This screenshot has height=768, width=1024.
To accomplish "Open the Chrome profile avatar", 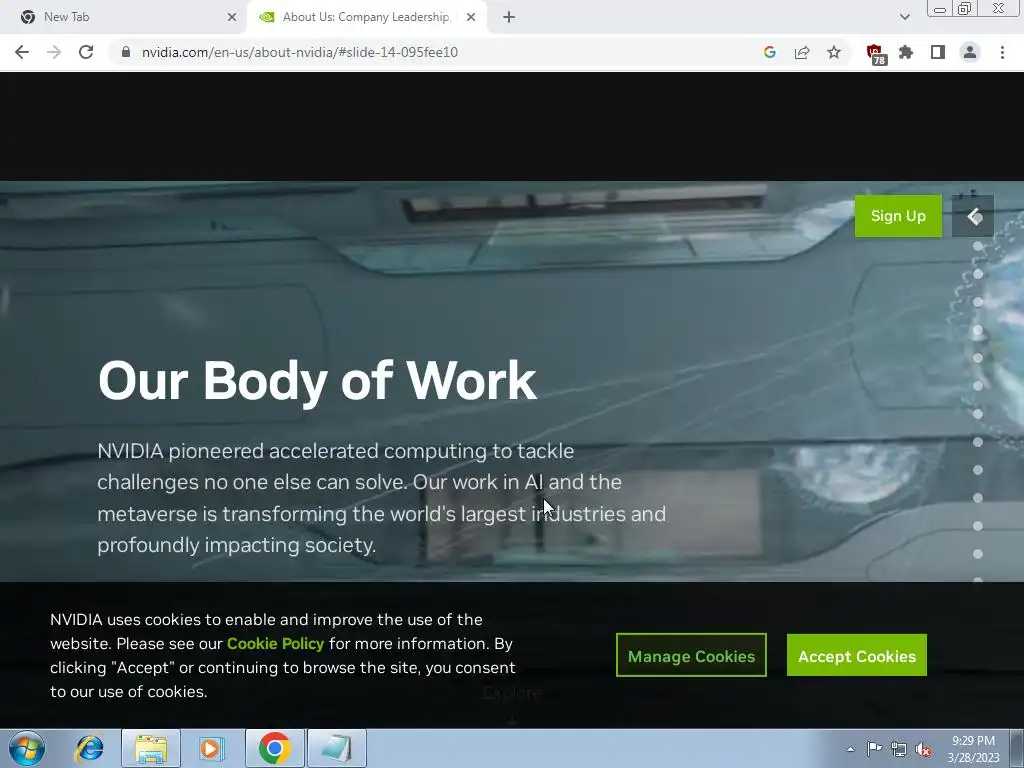I will click(x=970, y=52).
